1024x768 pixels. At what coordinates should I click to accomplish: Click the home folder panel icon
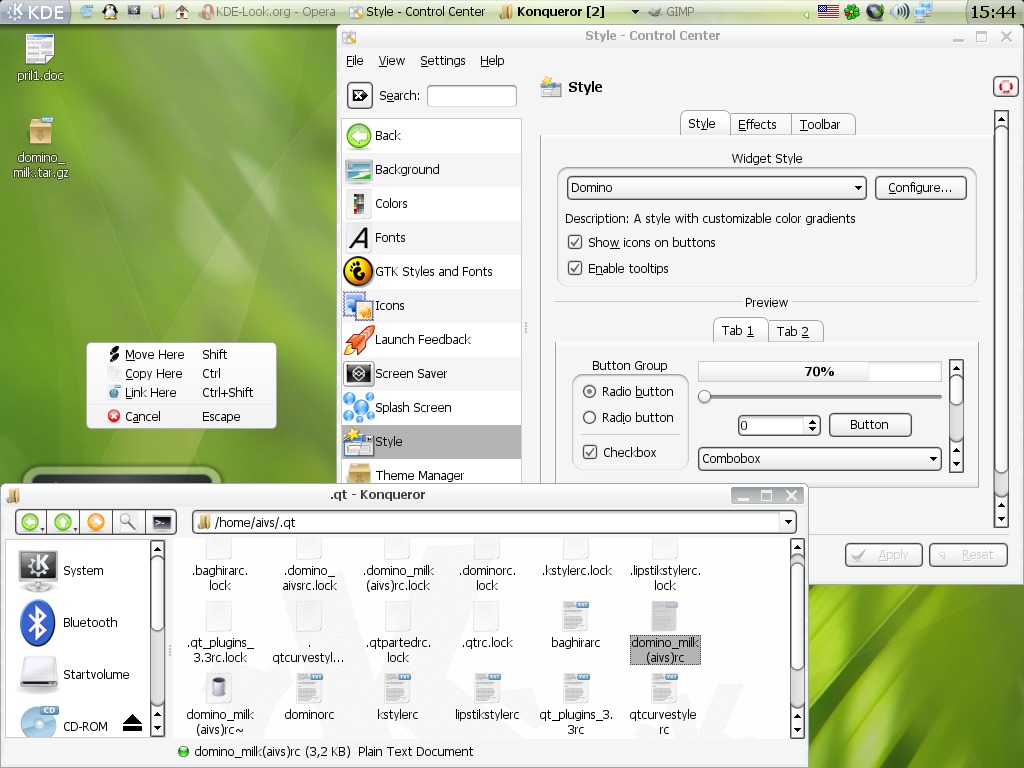pyautogui.click(x=182, y=12)
